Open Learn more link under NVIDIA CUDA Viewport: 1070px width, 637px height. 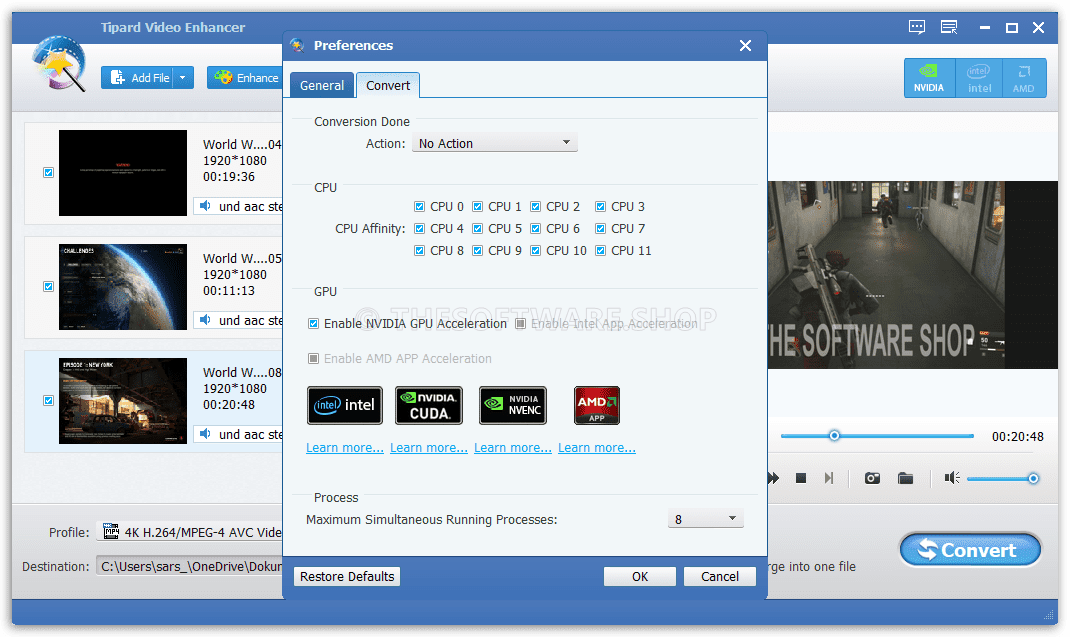click(x=429, y=448)
